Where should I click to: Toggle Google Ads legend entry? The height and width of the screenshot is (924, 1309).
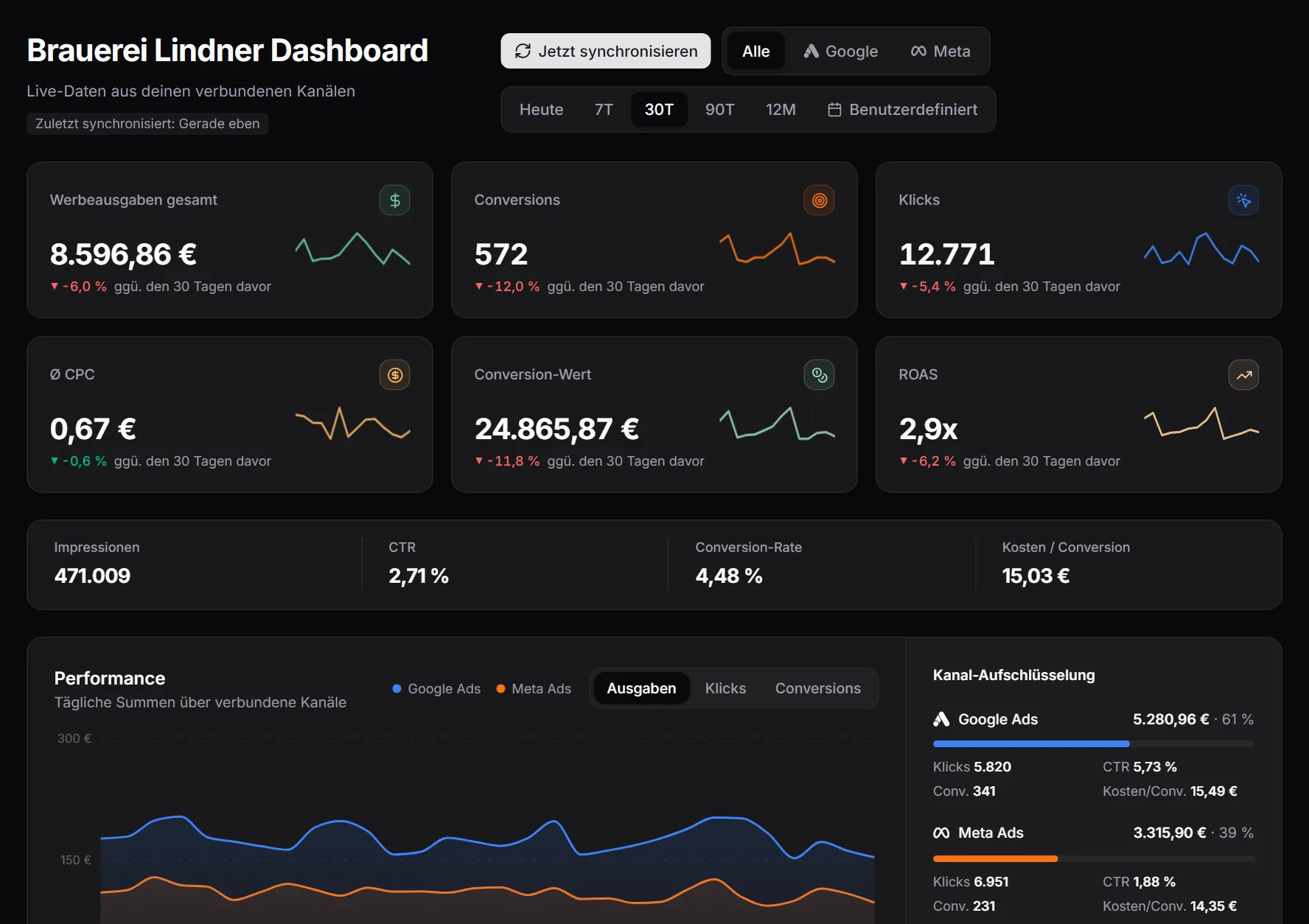pos(436,689)
